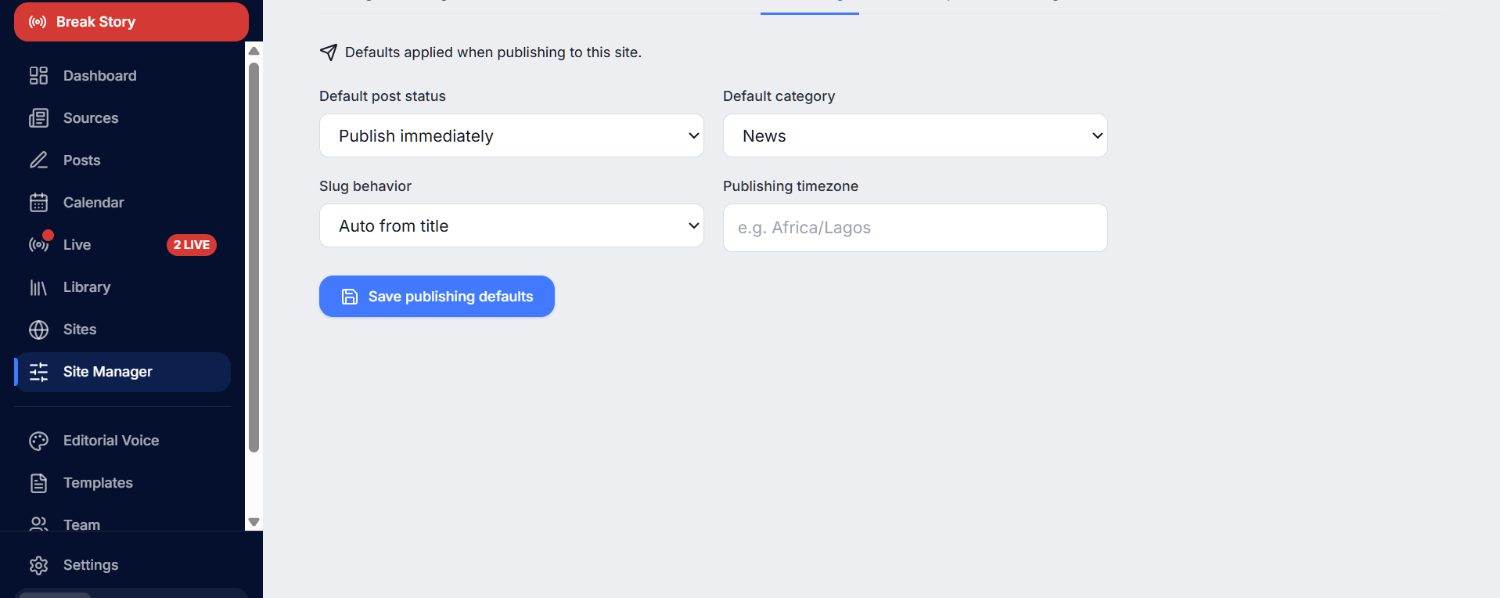Click the Settings gear icon
This screenshot has height=598, width=1500.
39,565
